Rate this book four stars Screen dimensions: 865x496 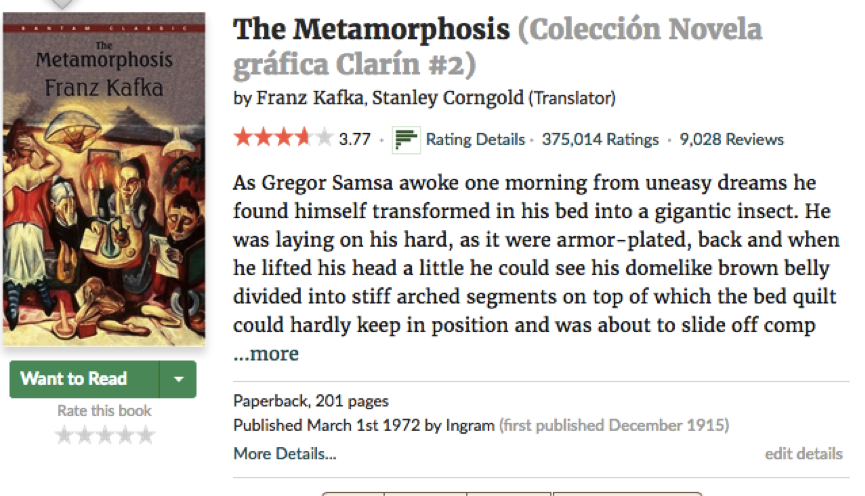pos(125,435)
